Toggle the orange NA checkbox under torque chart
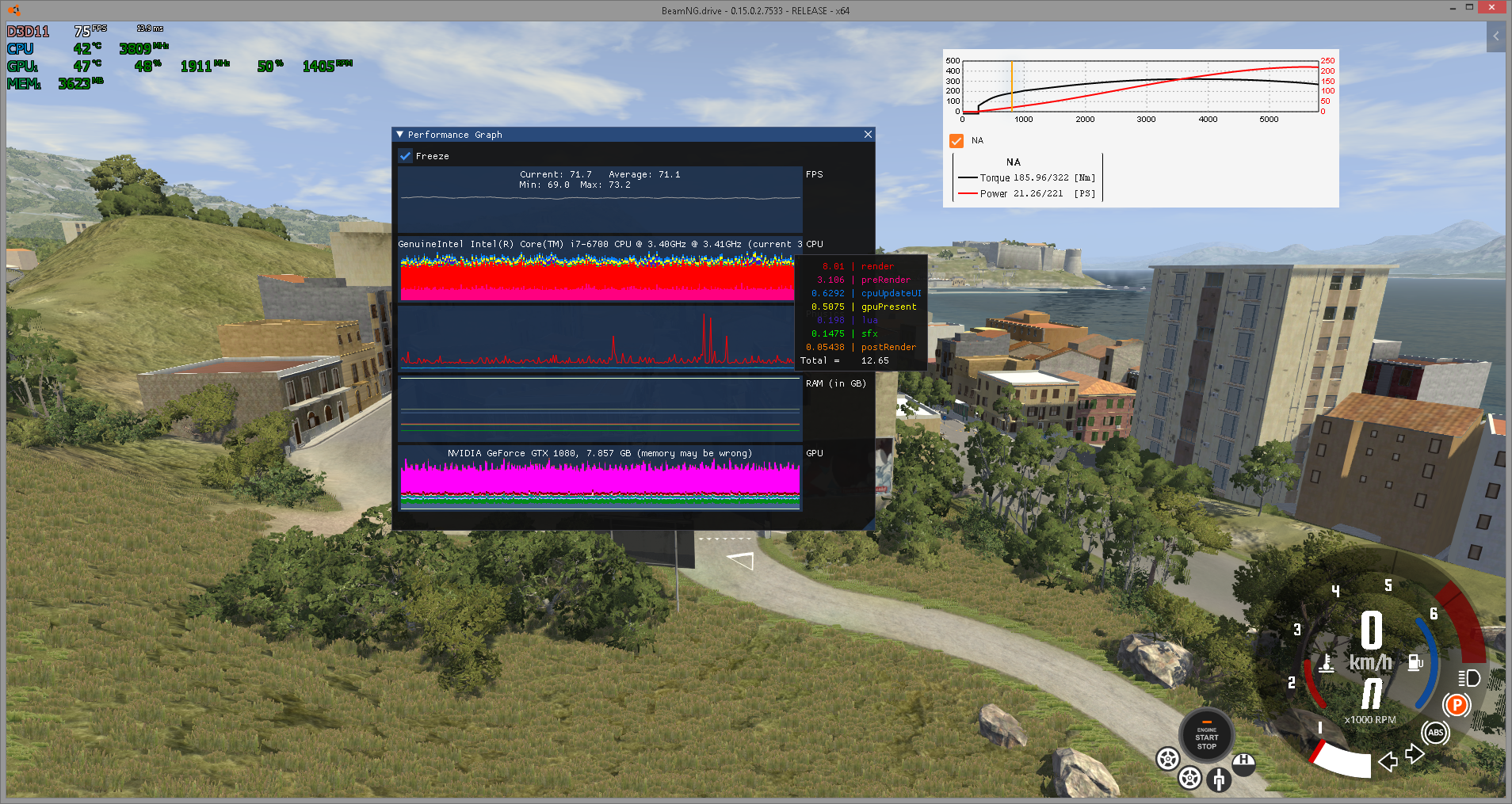 click(x=956, y=141)
